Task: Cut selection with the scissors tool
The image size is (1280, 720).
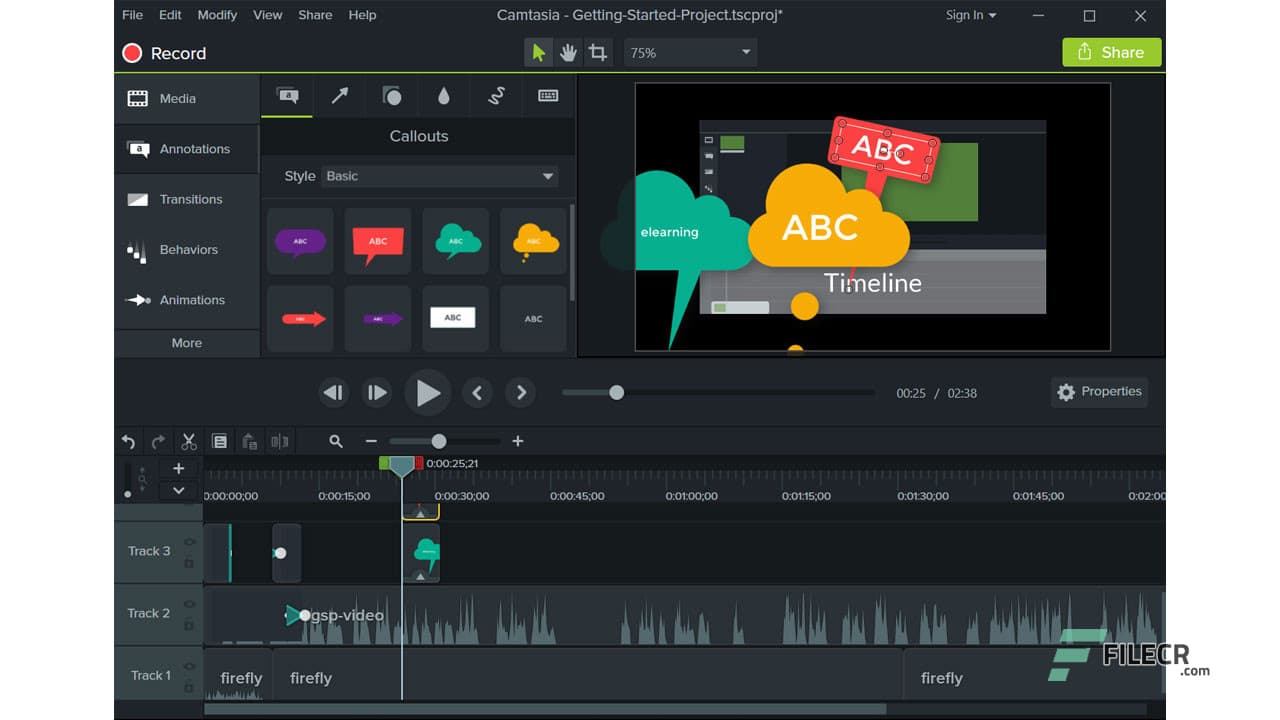Action: click(188, 441)
